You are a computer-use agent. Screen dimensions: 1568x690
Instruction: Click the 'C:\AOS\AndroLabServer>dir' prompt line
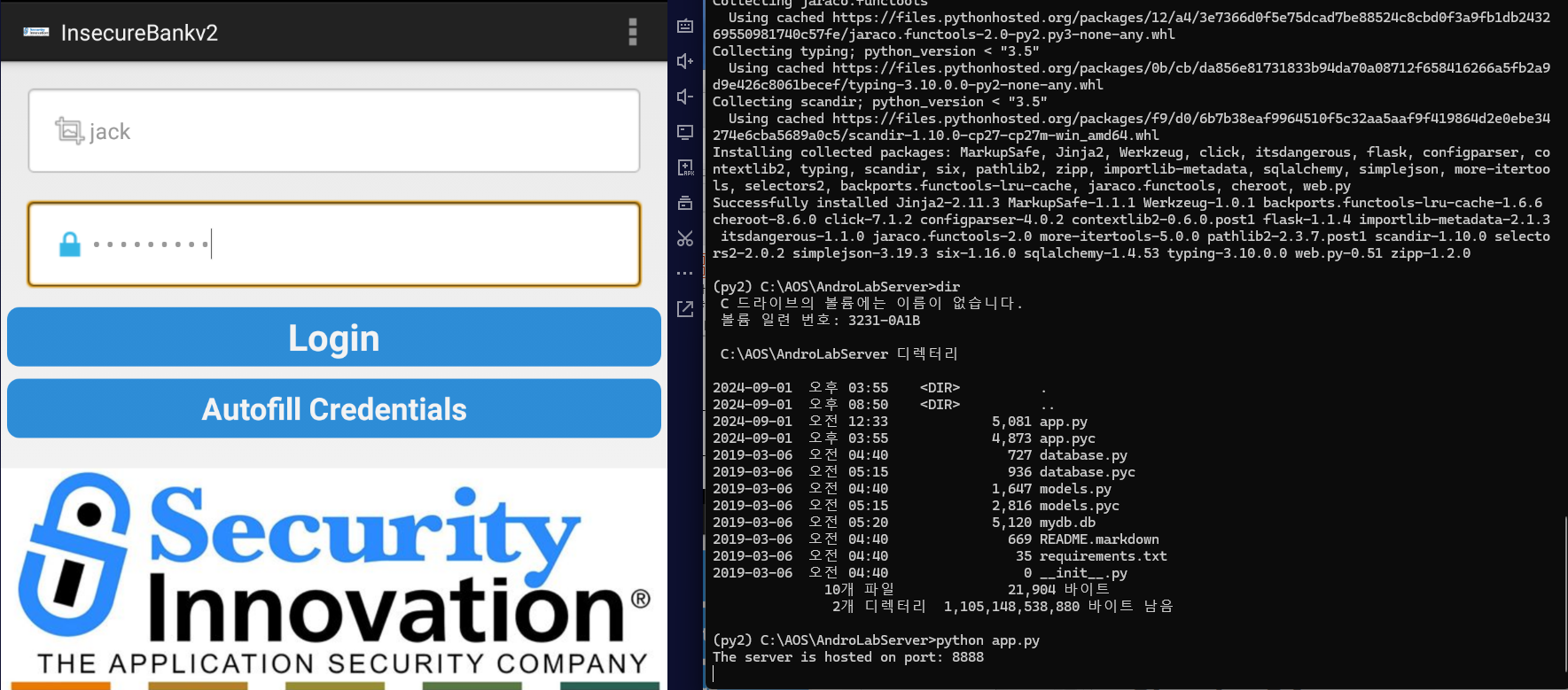836,287
